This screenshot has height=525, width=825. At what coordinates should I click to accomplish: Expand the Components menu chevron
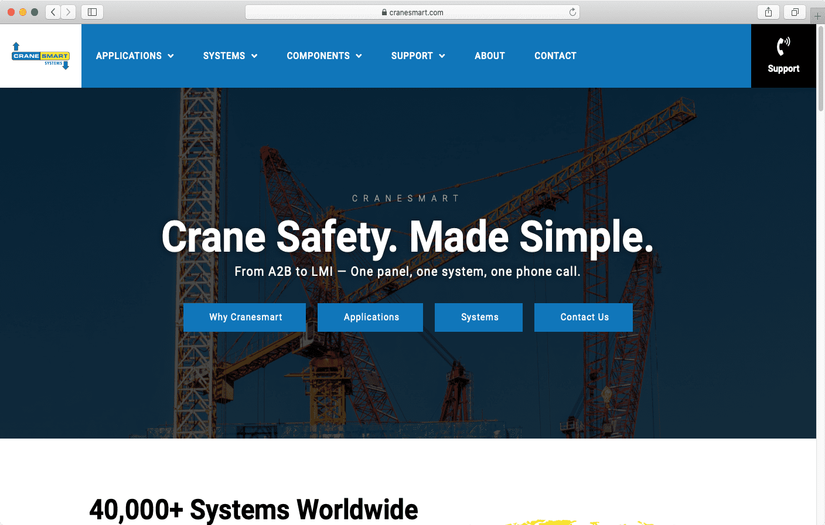[x=359, y=56]
